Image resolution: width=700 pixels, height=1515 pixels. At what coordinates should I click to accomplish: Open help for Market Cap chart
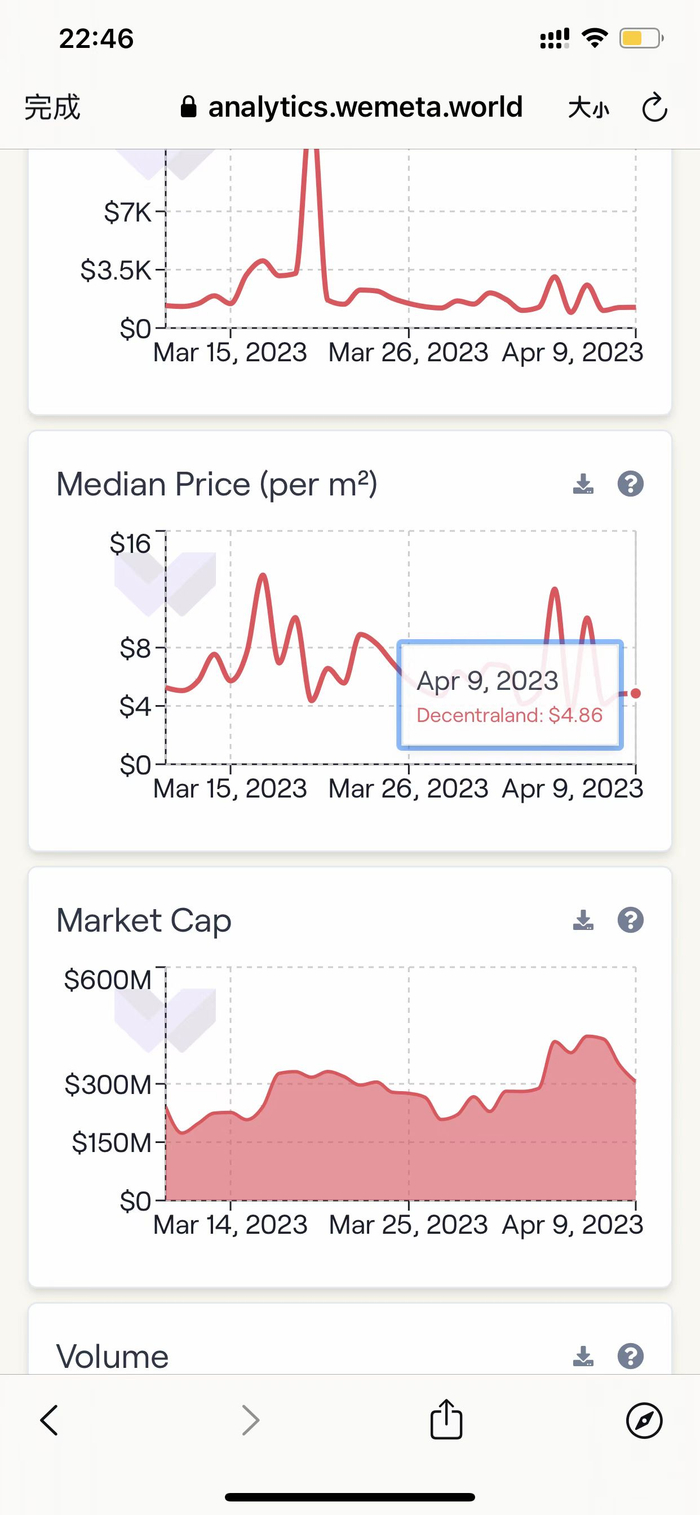click(x=630, y=920)
